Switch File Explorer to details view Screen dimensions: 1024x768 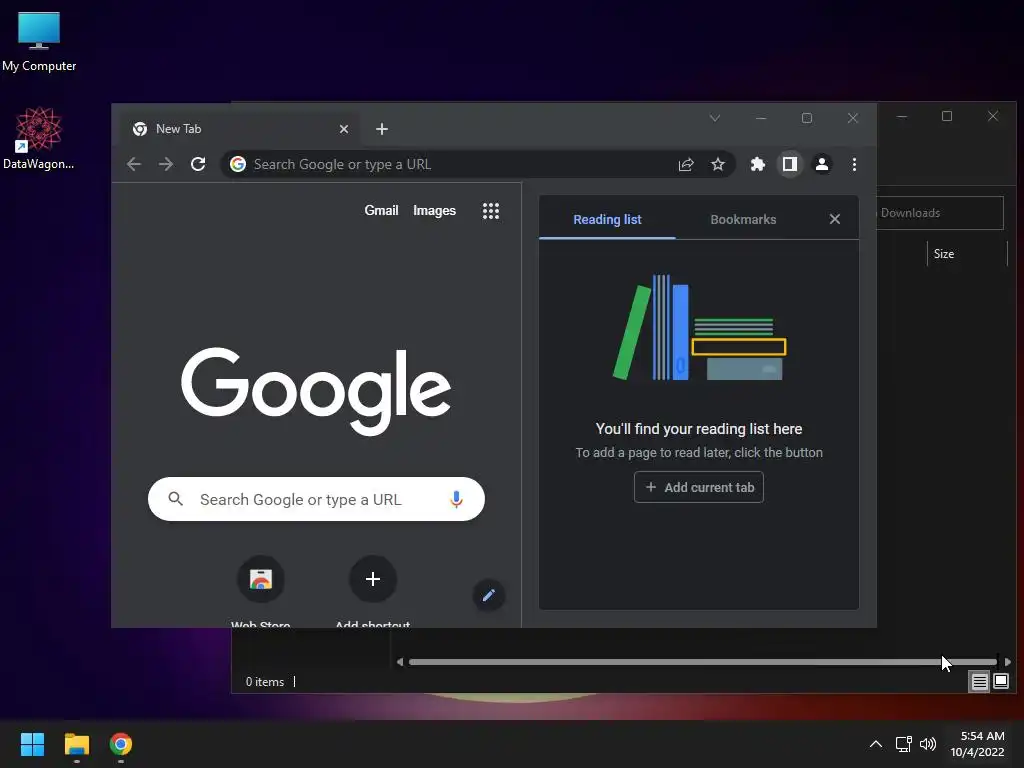(x=980, y=682)
